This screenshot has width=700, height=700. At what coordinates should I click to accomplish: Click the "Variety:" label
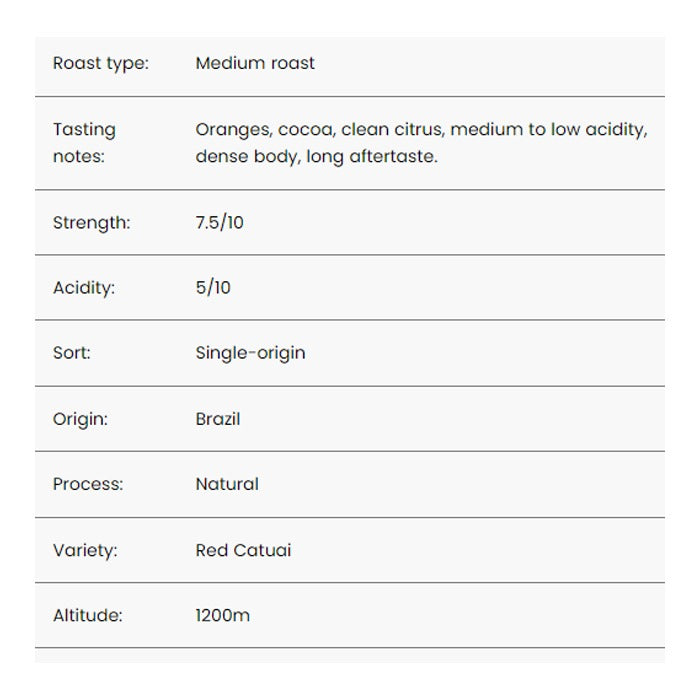click(85, 550)
